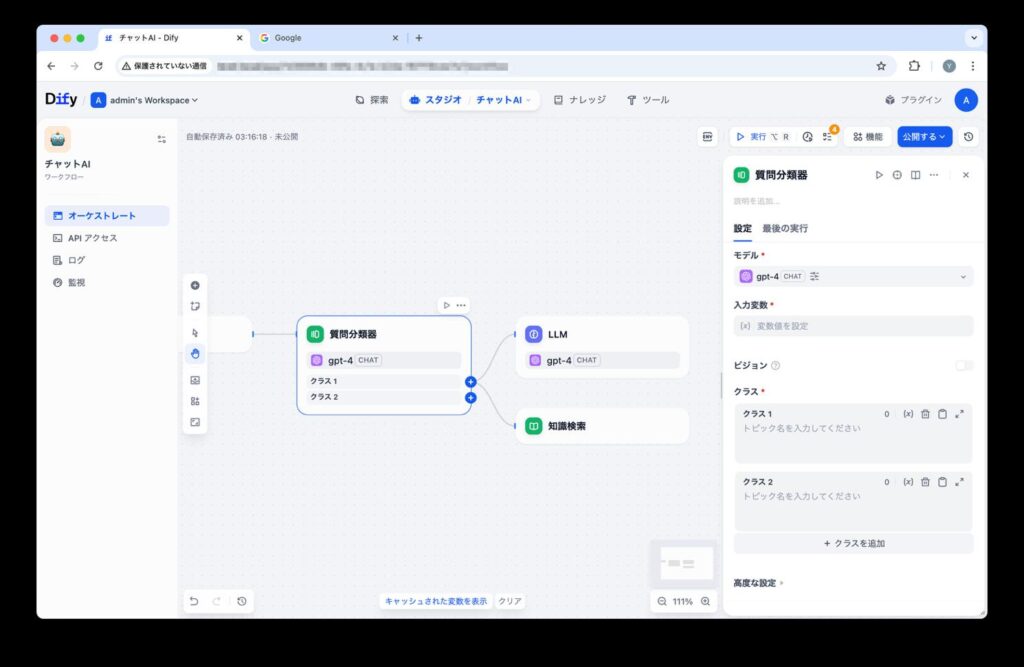Enable the ビジョン toggle in node settings

(x=963, y=365)
